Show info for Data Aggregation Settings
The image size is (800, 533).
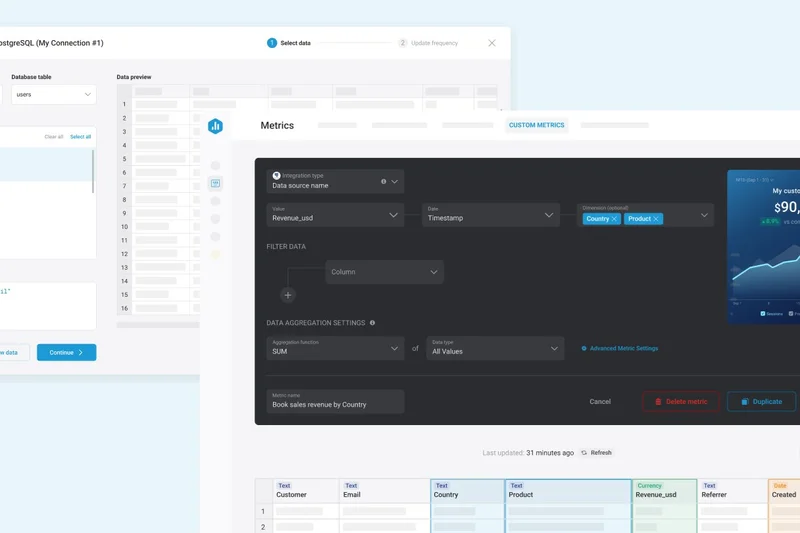tap(372, 323)
